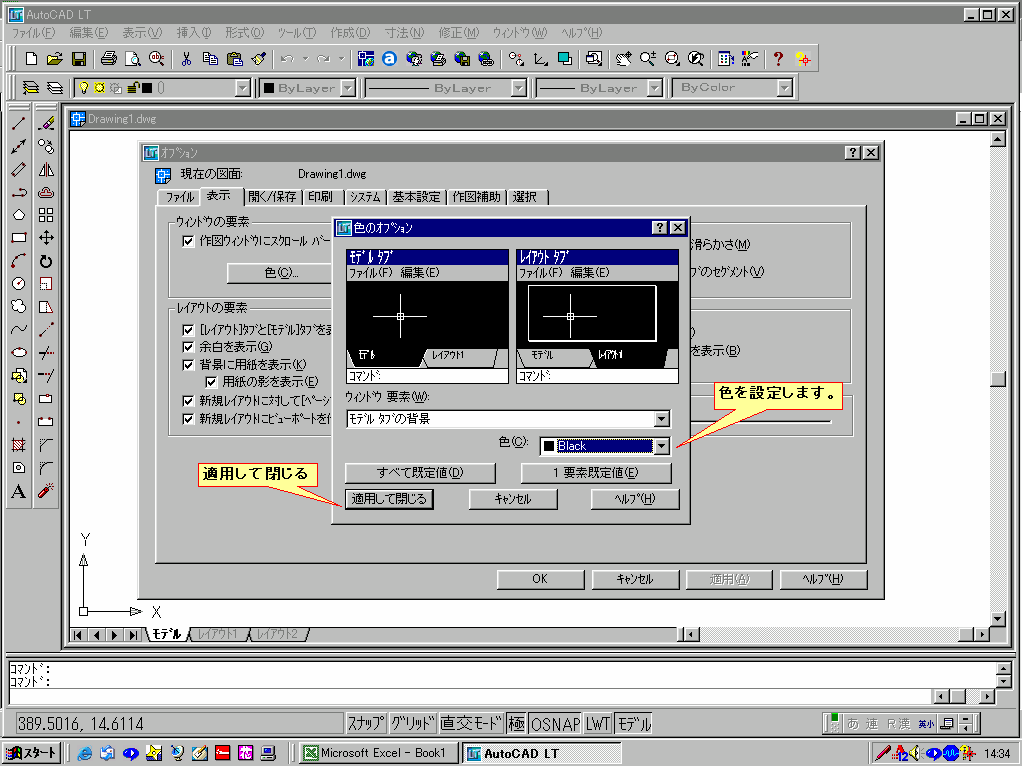Viewport: 1023px width, 767px height.
Task: Open the ByLayer lineweight dropdown
Action: 654,88
